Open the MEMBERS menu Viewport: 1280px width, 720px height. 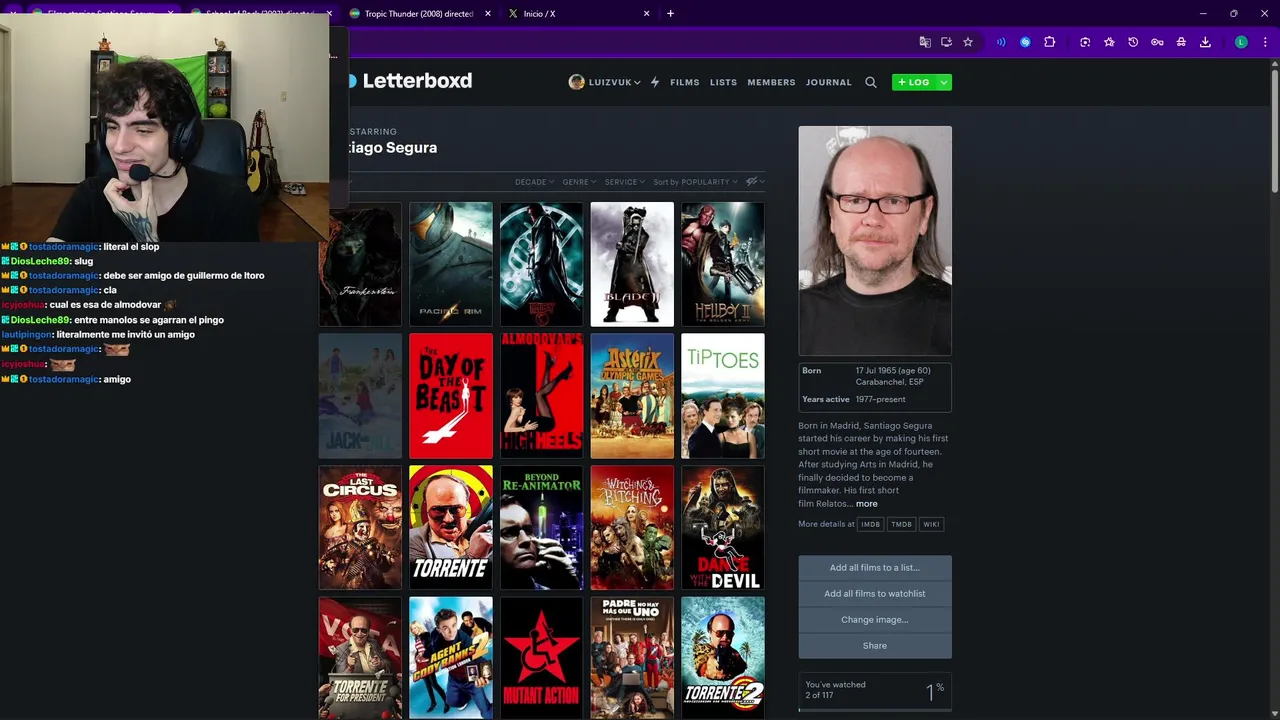[771, 82]
